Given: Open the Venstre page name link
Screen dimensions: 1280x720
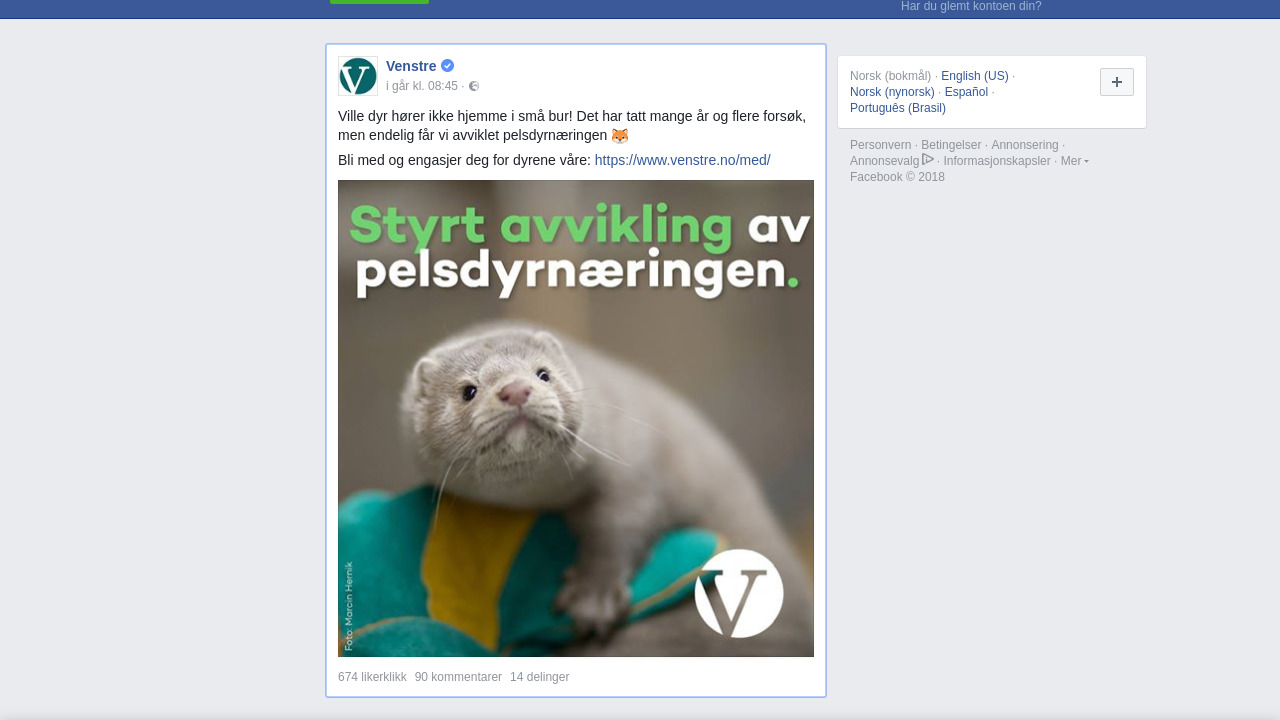Looking at the screenshot, I should [411, 66].
